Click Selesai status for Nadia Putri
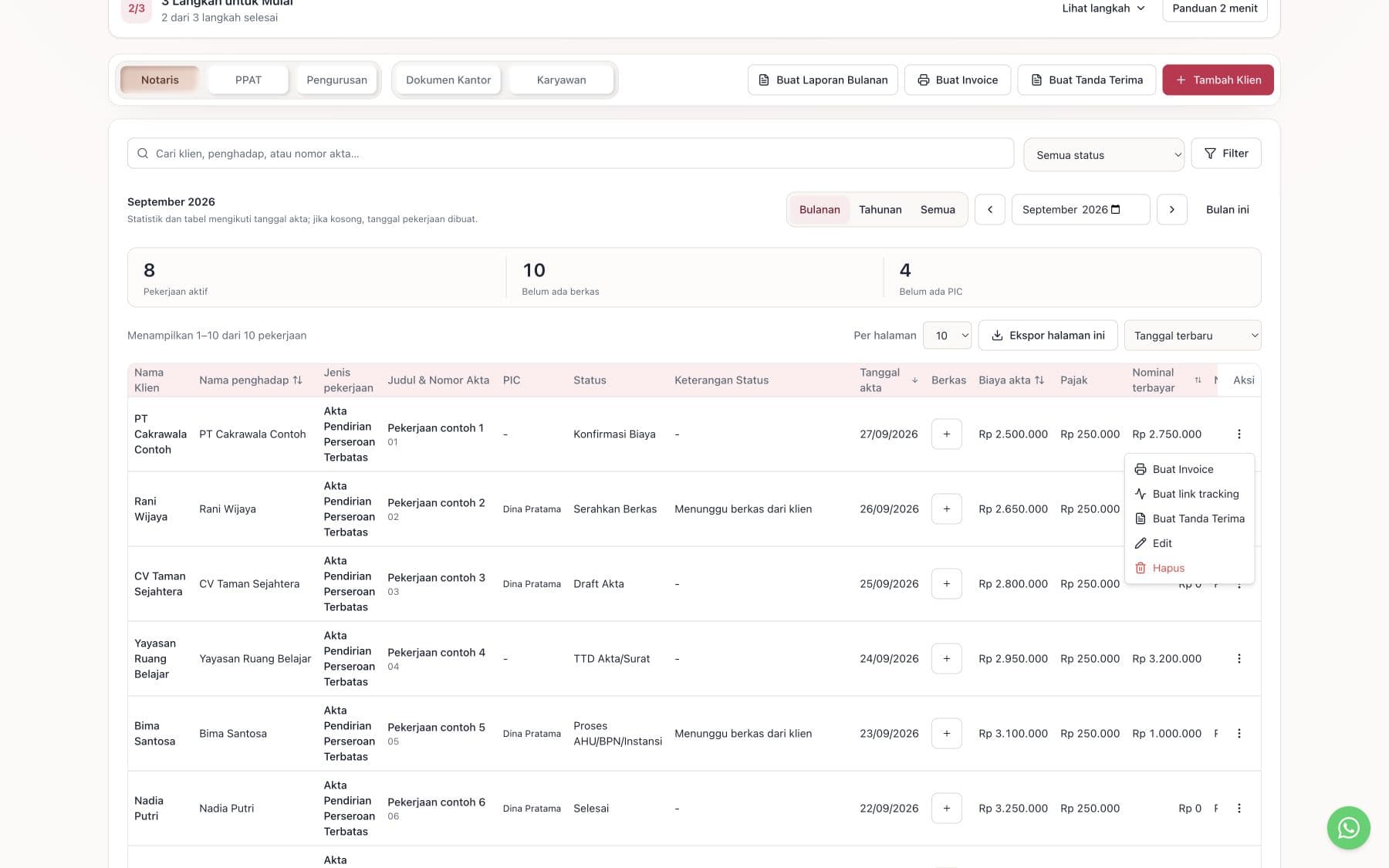 [591, 809]
